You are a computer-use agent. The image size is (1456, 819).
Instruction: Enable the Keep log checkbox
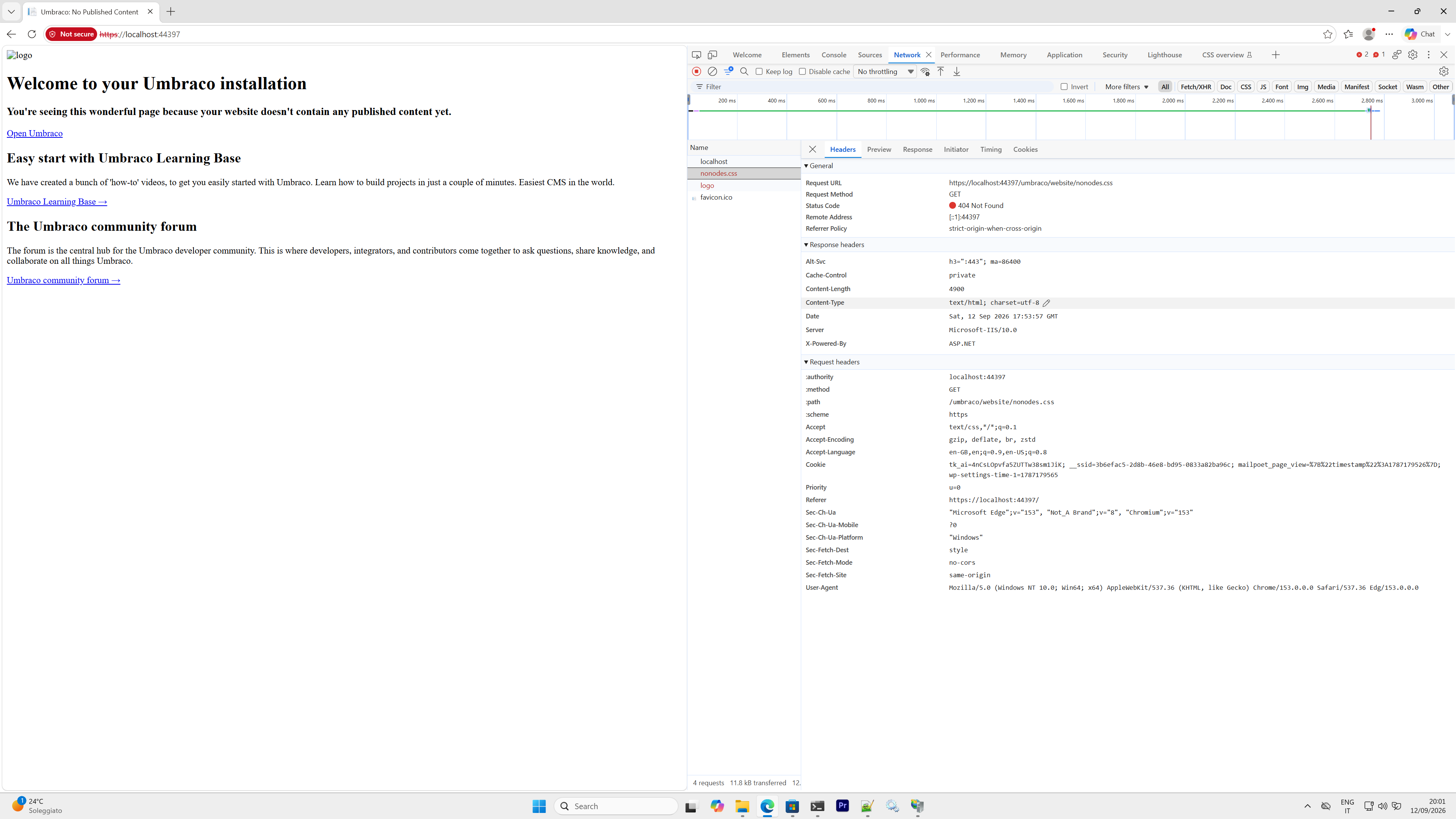pyautogui.click(x=759, y=71)
